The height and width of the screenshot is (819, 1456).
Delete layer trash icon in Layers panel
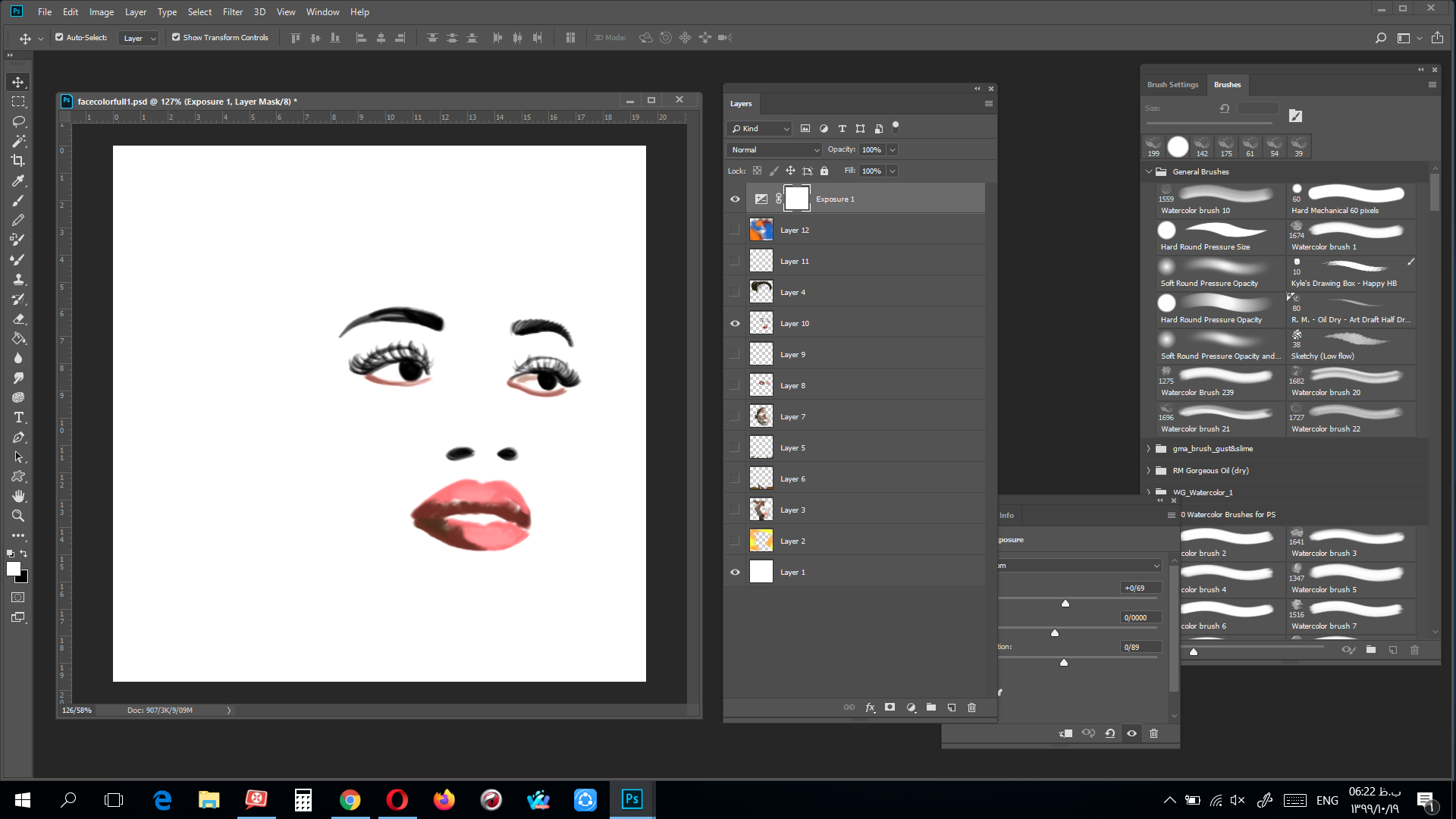click(972, 708)
